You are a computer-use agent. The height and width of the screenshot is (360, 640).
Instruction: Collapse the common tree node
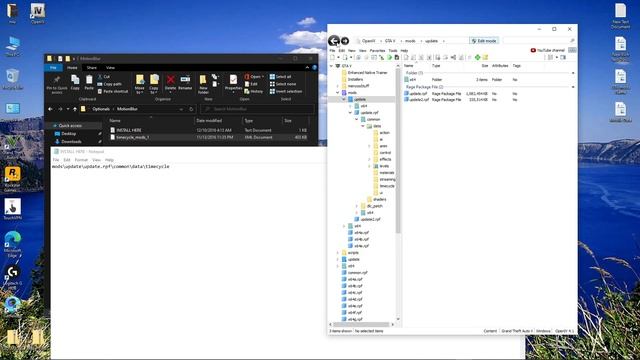(357, 119)
